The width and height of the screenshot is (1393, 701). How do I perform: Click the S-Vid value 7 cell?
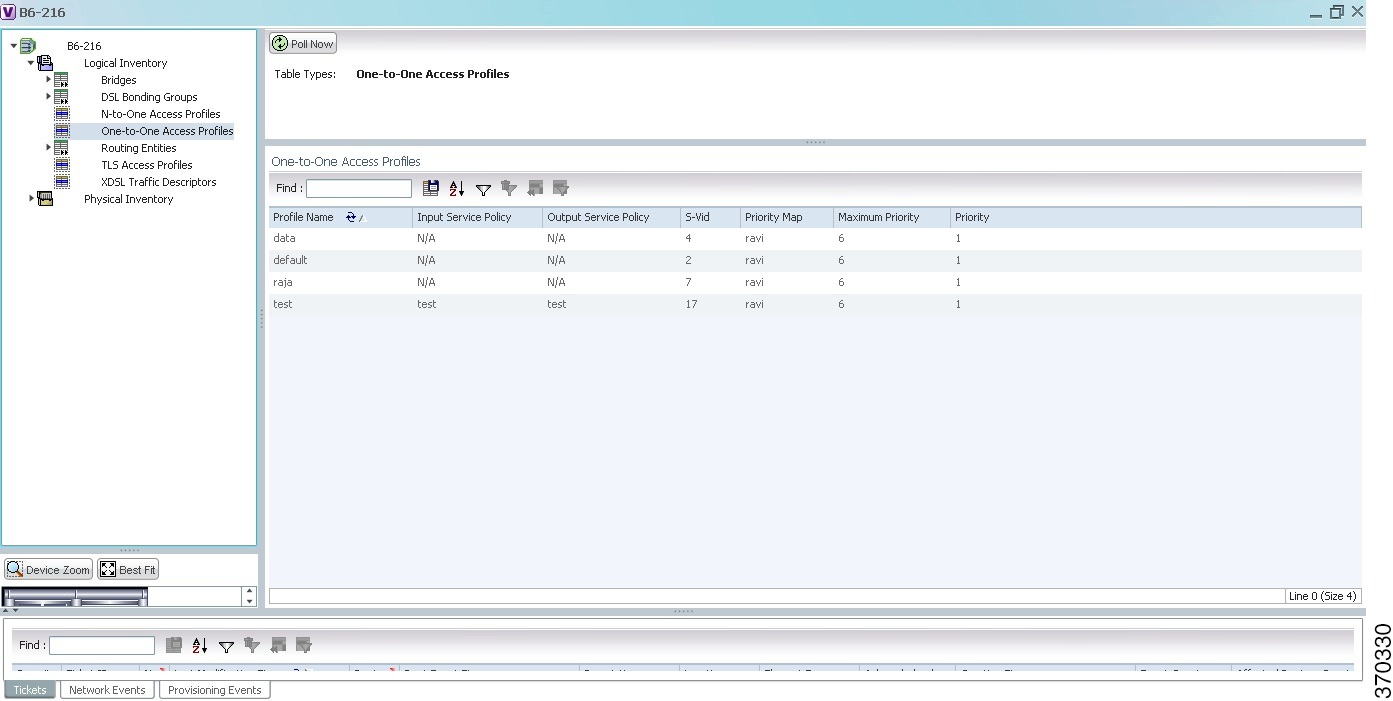[x=710, y=283]
